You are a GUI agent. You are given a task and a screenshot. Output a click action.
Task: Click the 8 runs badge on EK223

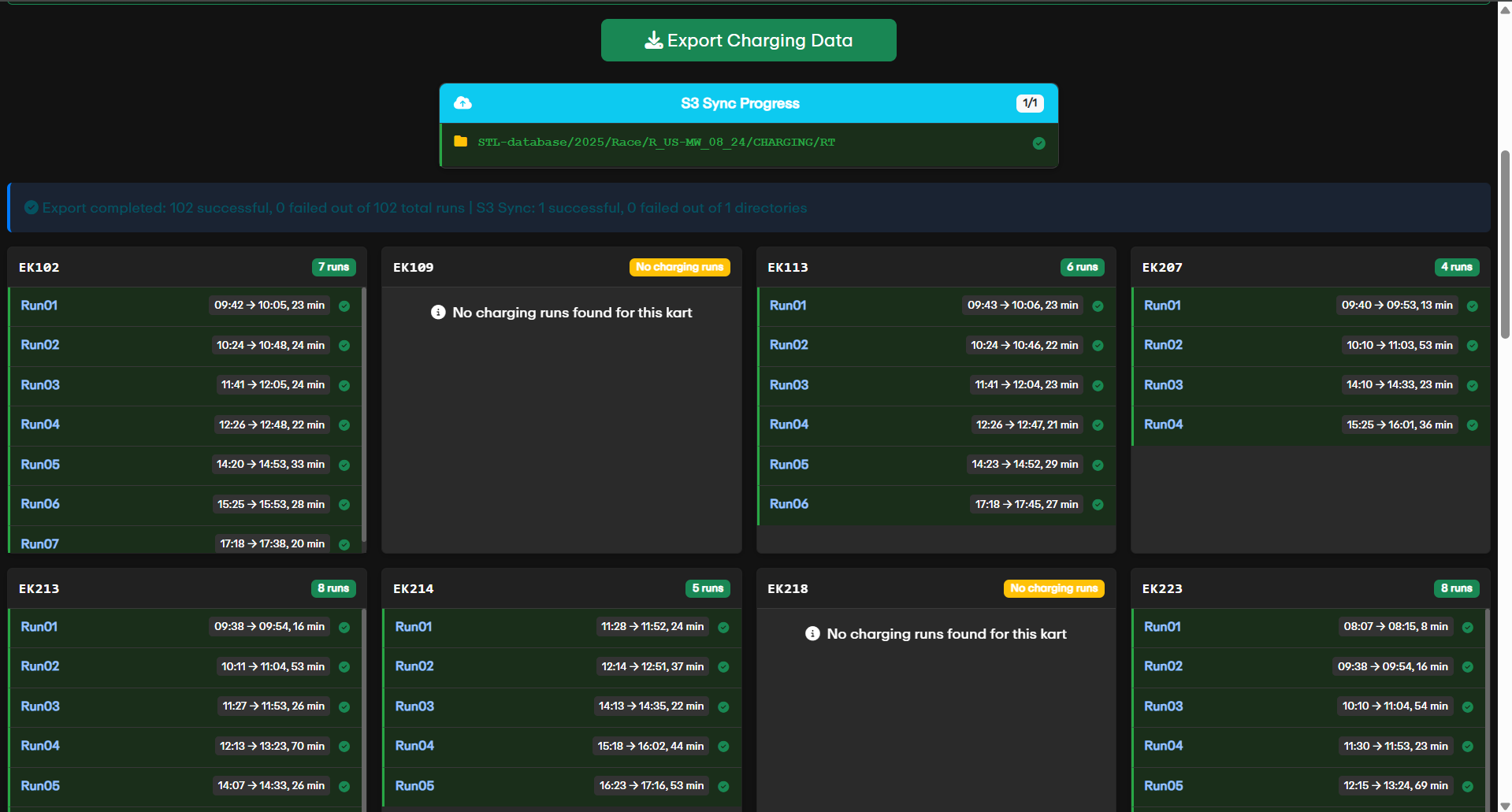coord(1457,588)
